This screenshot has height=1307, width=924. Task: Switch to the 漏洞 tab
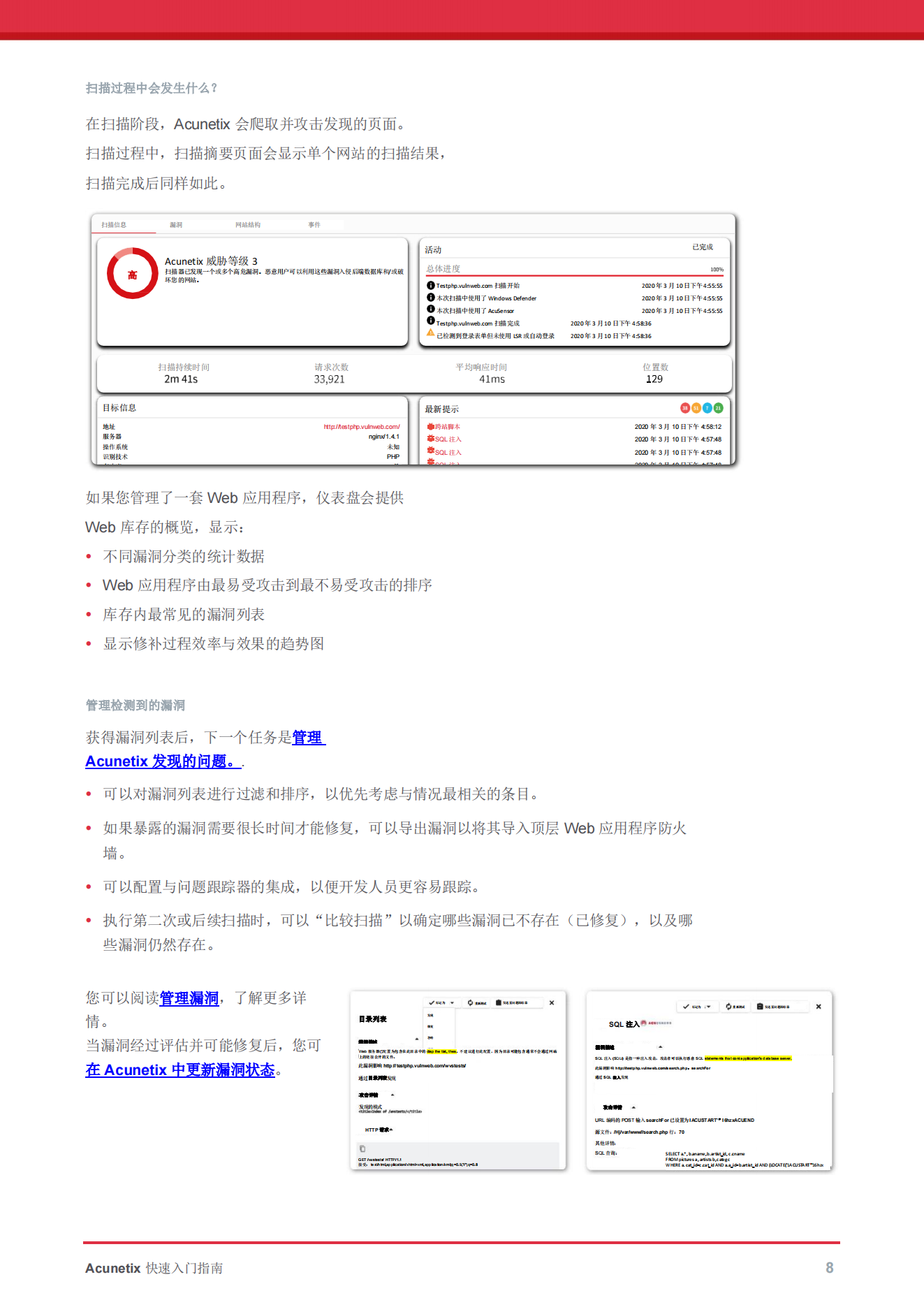pos(176,225)
